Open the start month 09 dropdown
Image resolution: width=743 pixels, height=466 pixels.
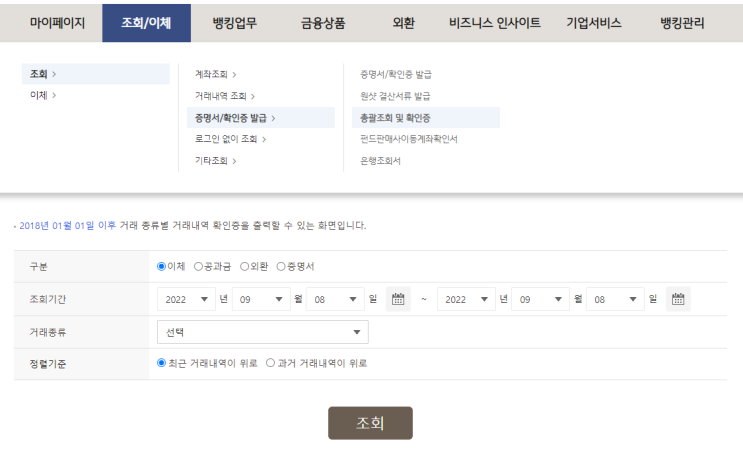pos(261,299)
